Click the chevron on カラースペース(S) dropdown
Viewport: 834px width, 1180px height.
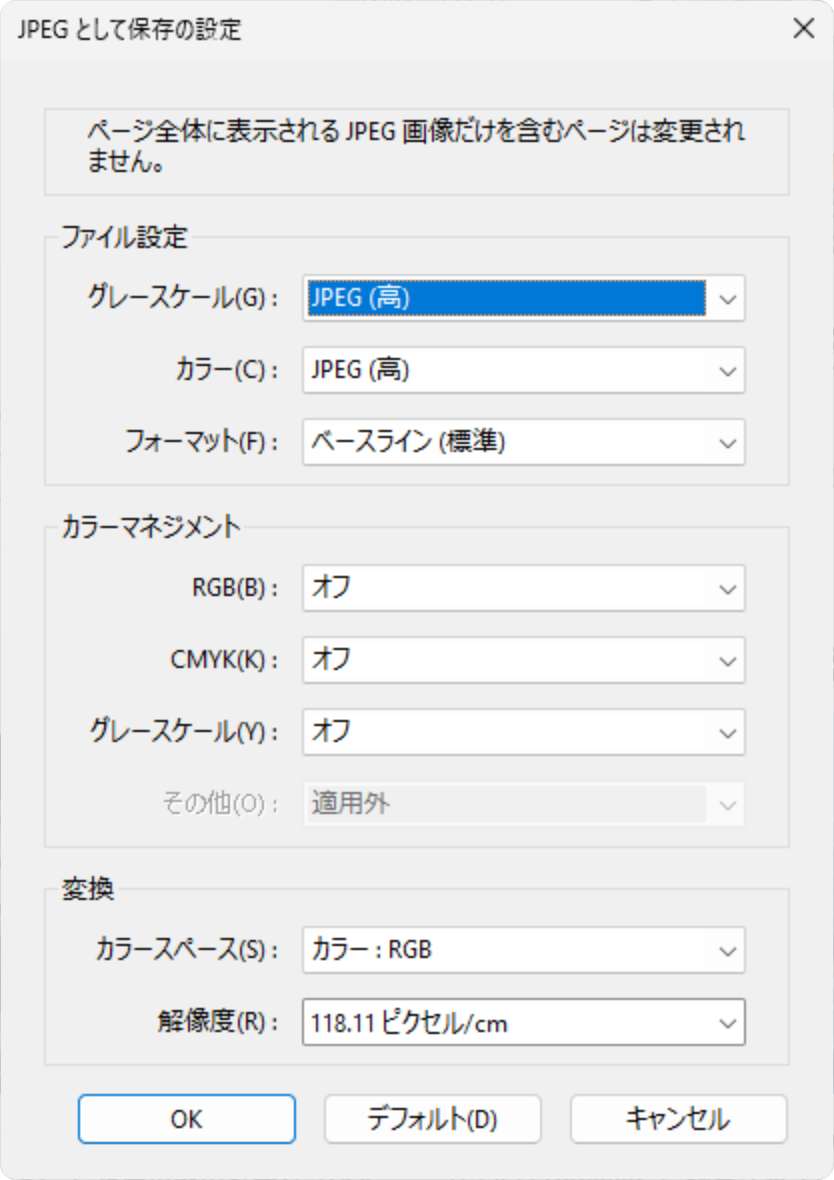(x=727, y=950)
